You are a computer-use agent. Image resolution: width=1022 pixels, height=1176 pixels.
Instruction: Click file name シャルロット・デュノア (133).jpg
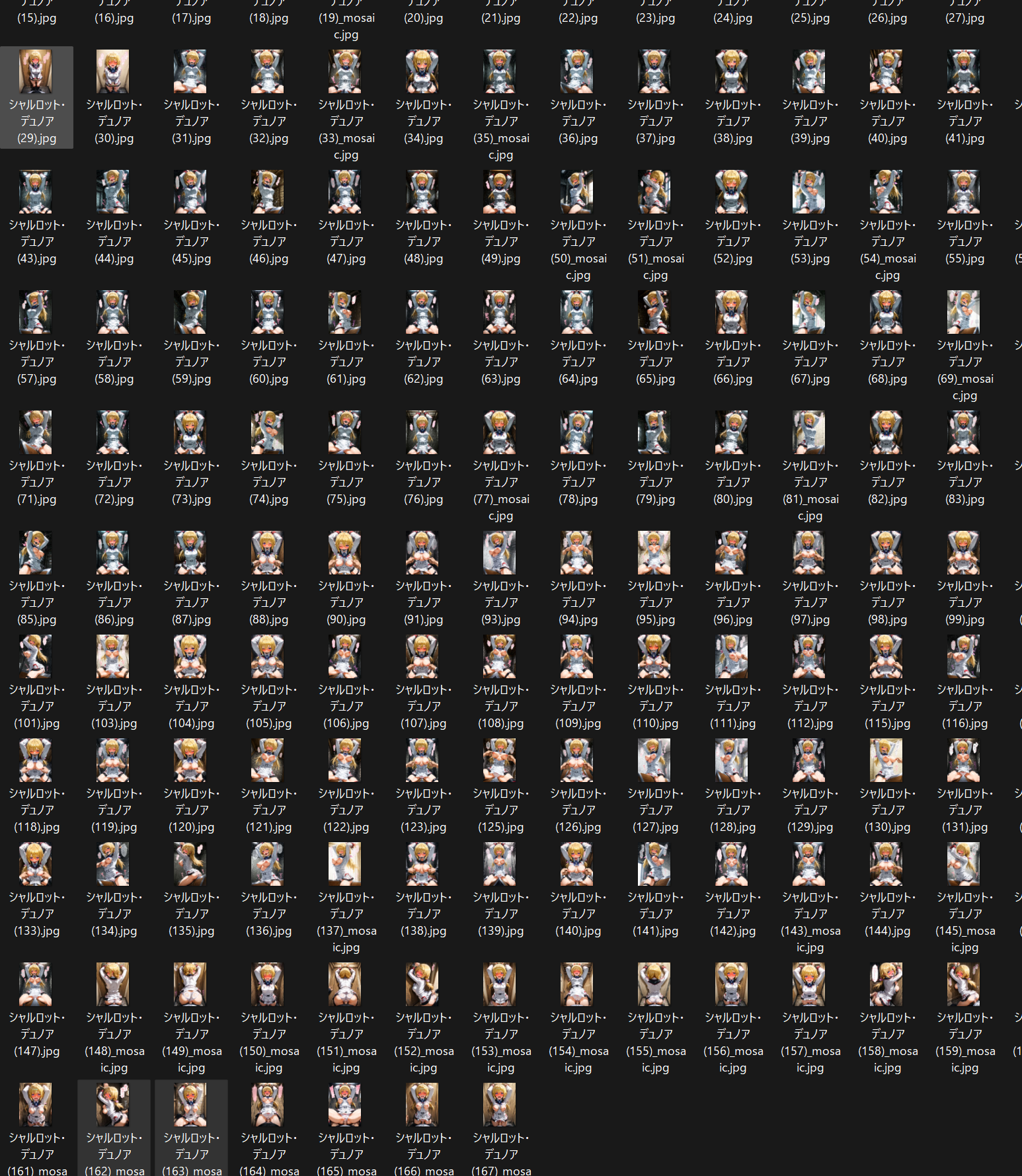coord(37,914)
